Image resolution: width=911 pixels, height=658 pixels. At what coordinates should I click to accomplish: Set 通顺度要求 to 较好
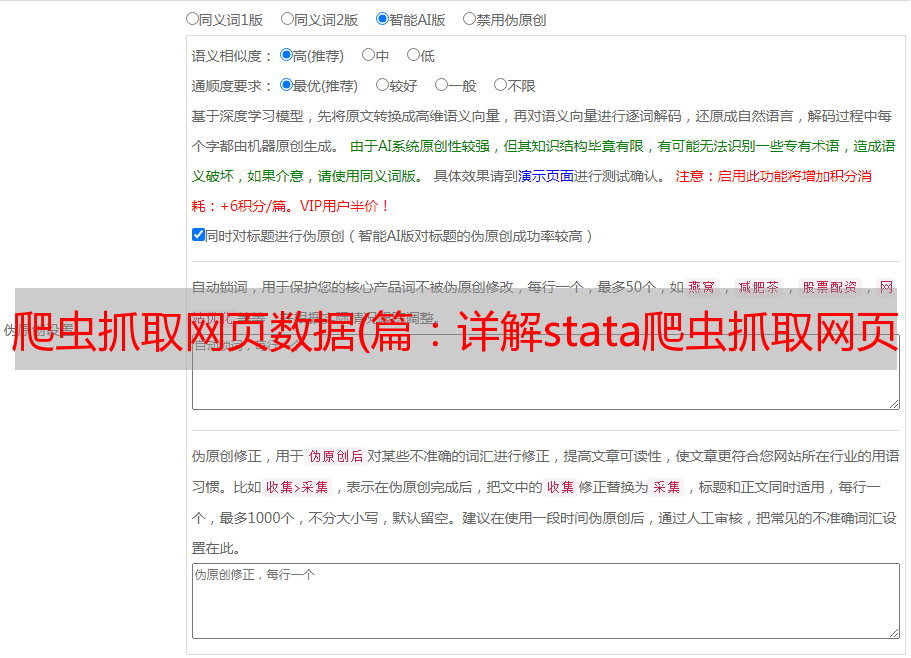click(382, 85)
